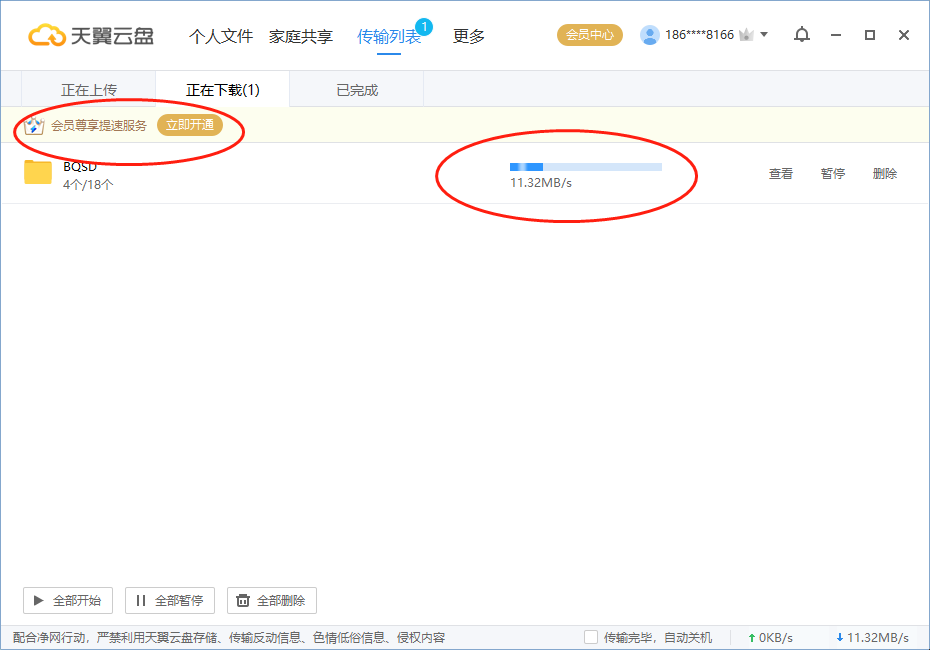Click the 立即开通 button
The height and width of the screenshot is (650, 930).
(x=190, y=125)
